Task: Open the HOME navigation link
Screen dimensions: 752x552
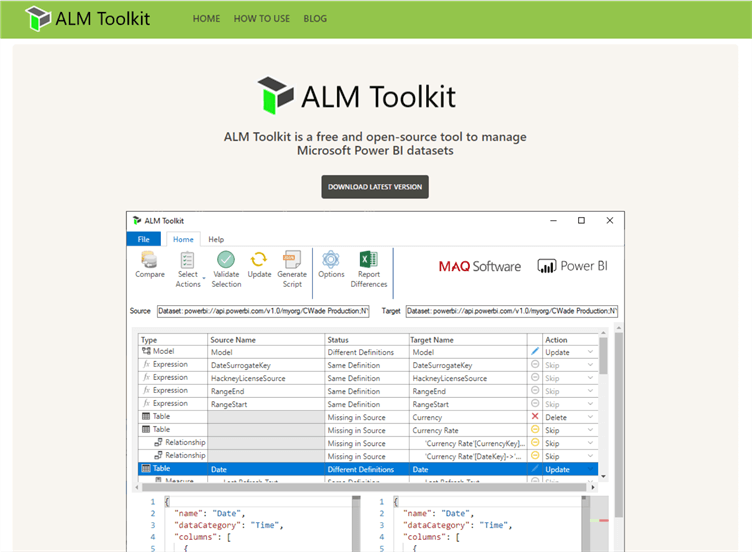Action: click(x=206, y=19)
